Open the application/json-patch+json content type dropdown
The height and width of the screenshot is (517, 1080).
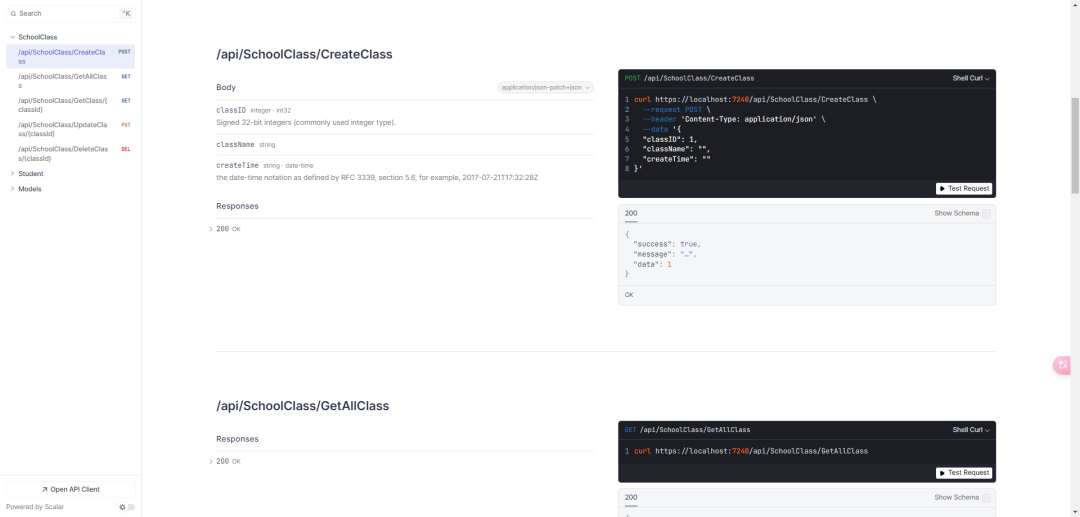coord(546,87)
